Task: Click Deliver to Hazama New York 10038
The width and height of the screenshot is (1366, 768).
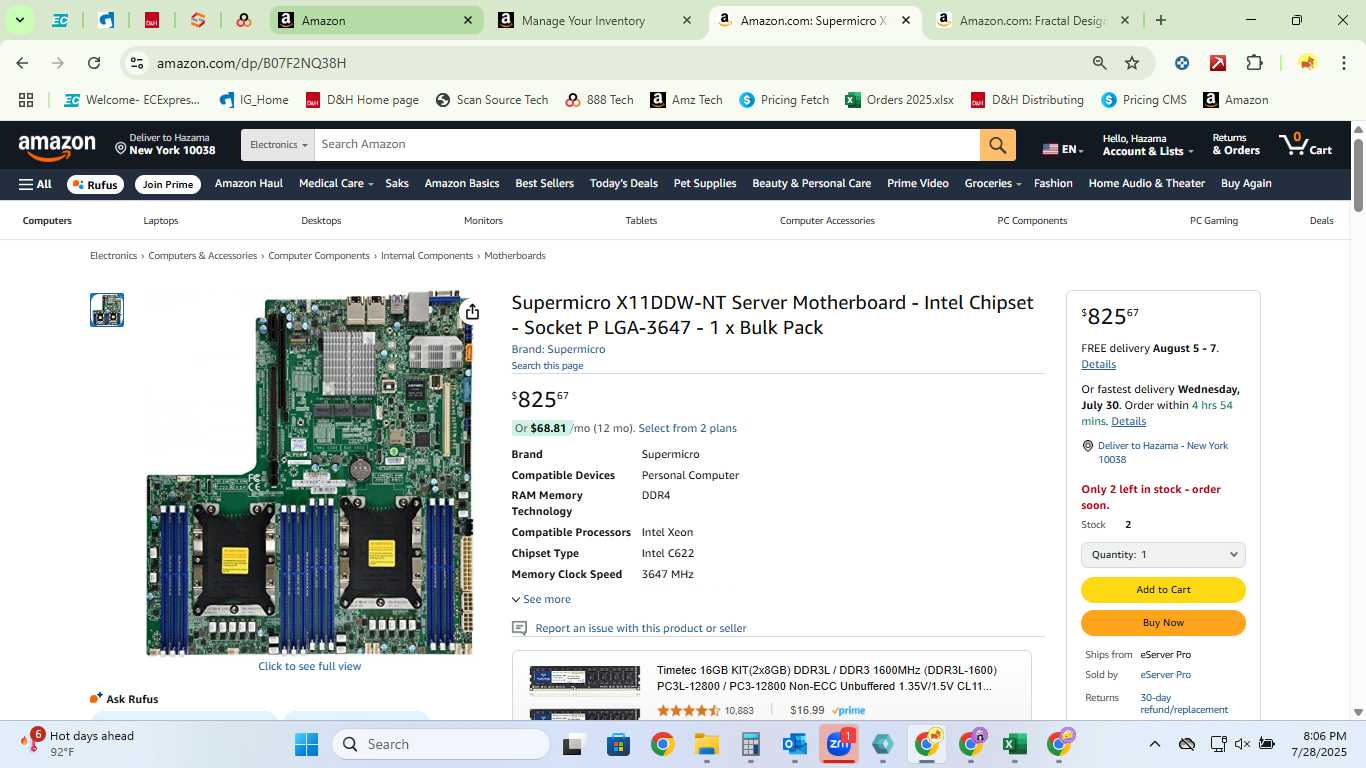Action: pyautogui.click(x=165, y=145)
